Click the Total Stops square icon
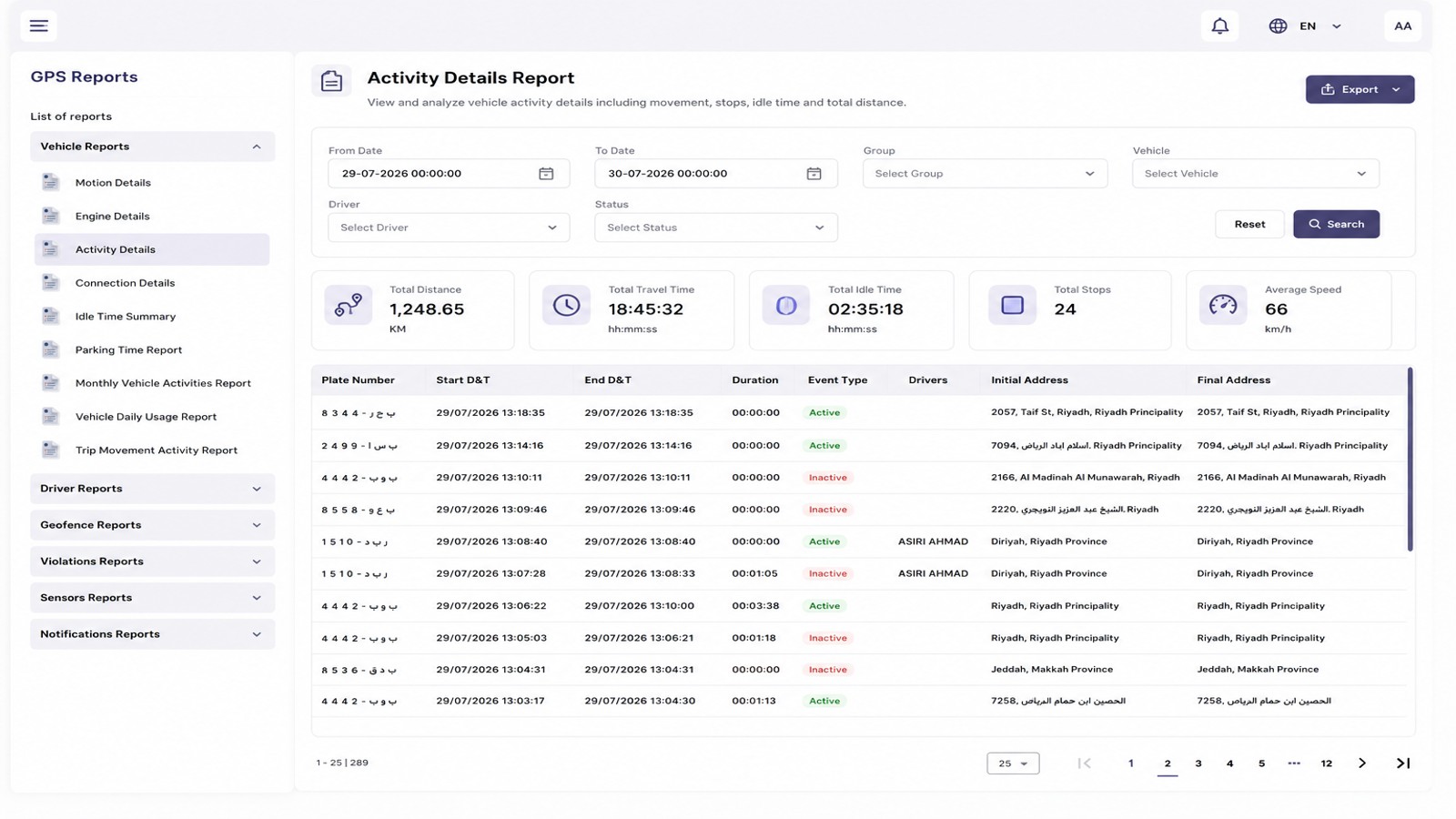This screenshot has height=819, width=1456. tap(1012, 306)
